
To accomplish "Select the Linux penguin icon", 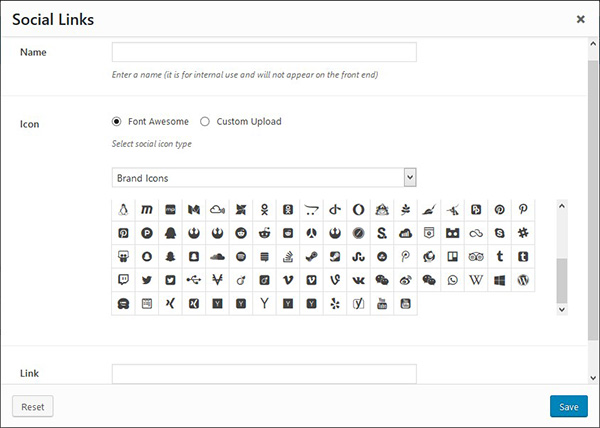I will click(x=123, y=210).
